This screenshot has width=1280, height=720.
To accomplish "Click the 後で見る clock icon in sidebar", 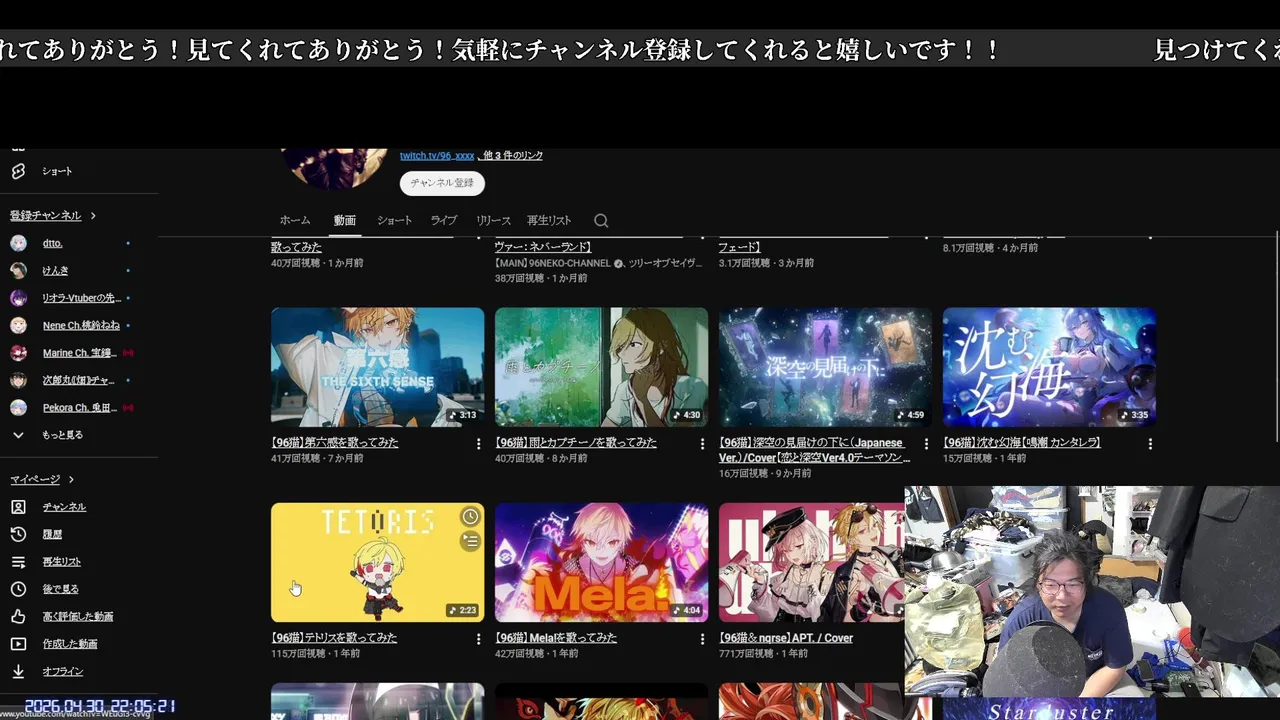I will (x=18, y=589).
